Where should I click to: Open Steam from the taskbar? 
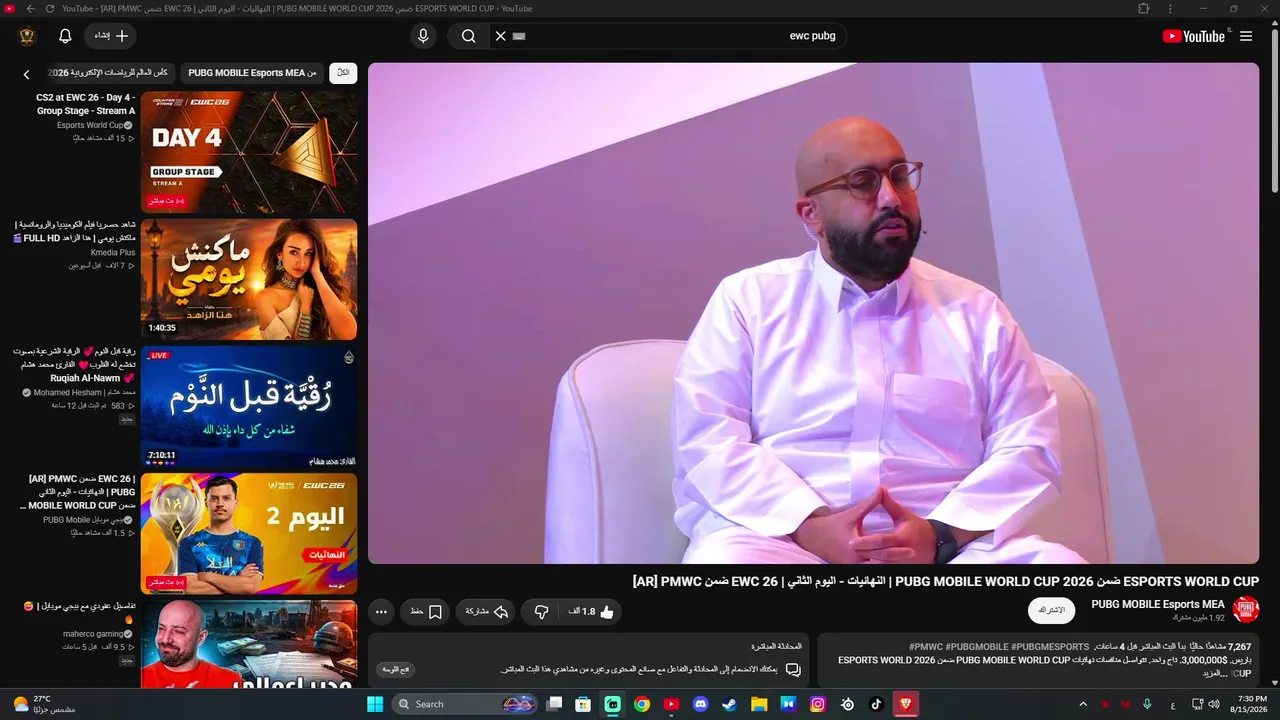pyautogui.click(x=730, y=704)
